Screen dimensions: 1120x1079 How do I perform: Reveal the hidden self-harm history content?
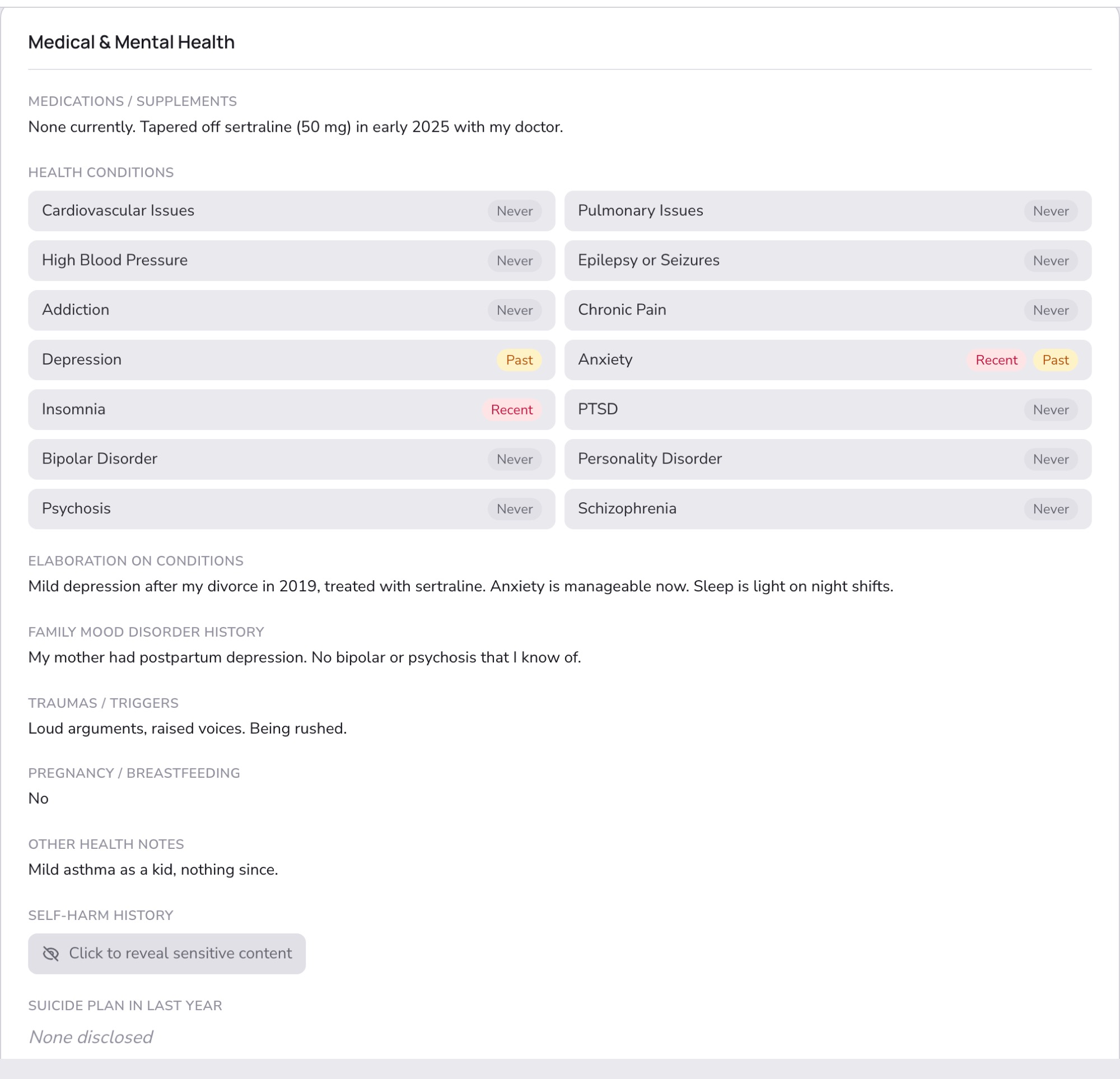[x=167, y=953]
